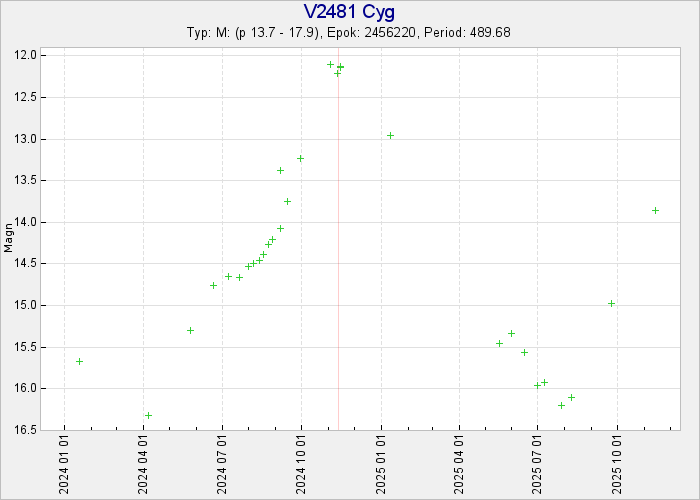Select the rightmost green data point
The height and width of the screenshot is (500, 700).
click(655, 210)
